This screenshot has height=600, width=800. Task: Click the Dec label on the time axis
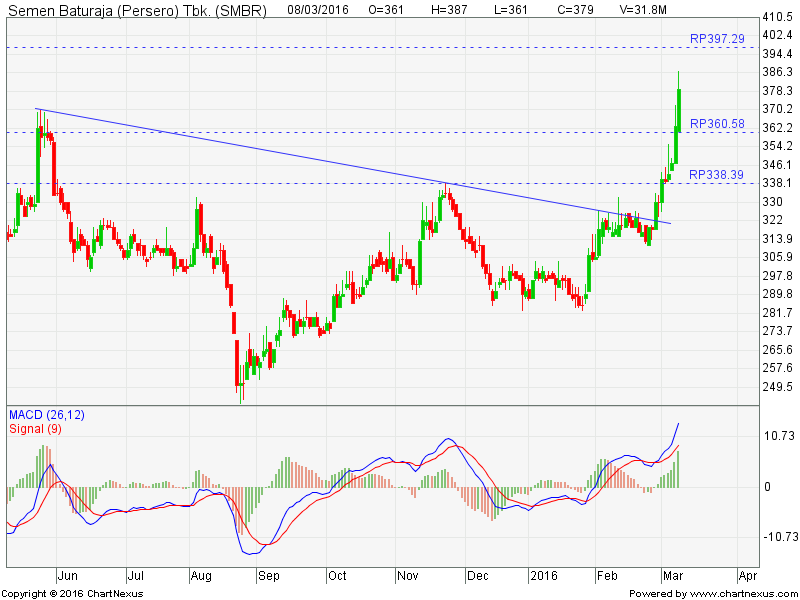point(478,577)
